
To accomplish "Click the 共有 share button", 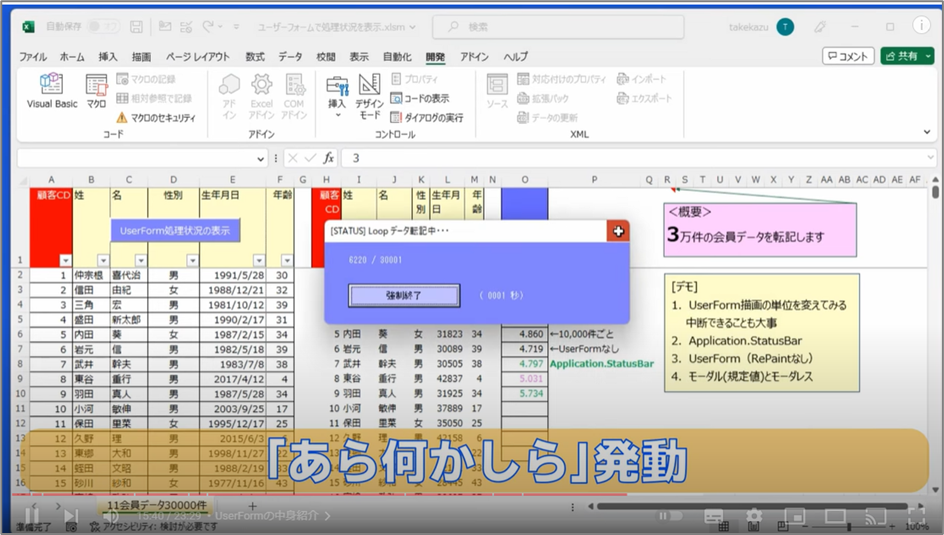I will point(906,57).
